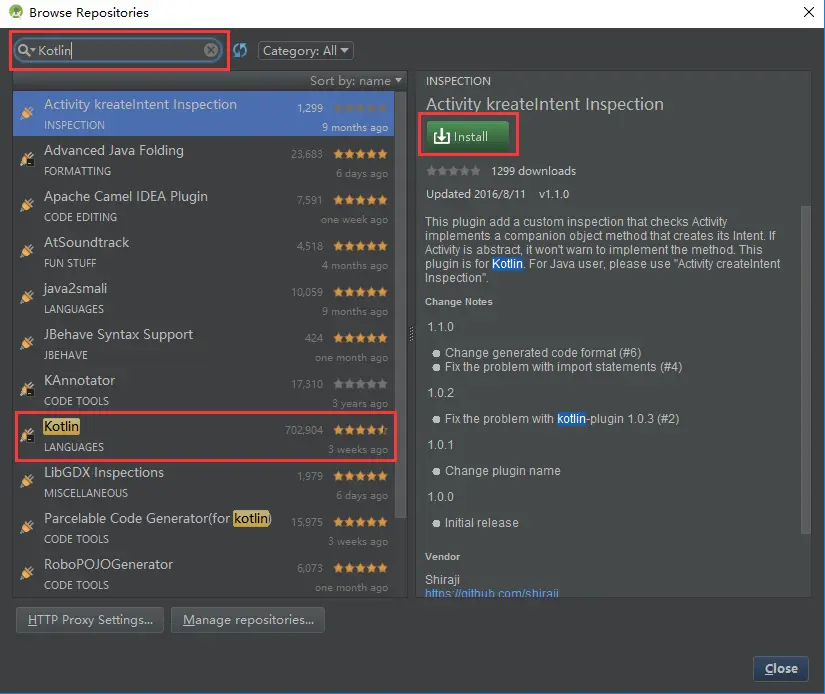
Task: Click the reload plugin list refresh icon
Action: coord(240,50)
